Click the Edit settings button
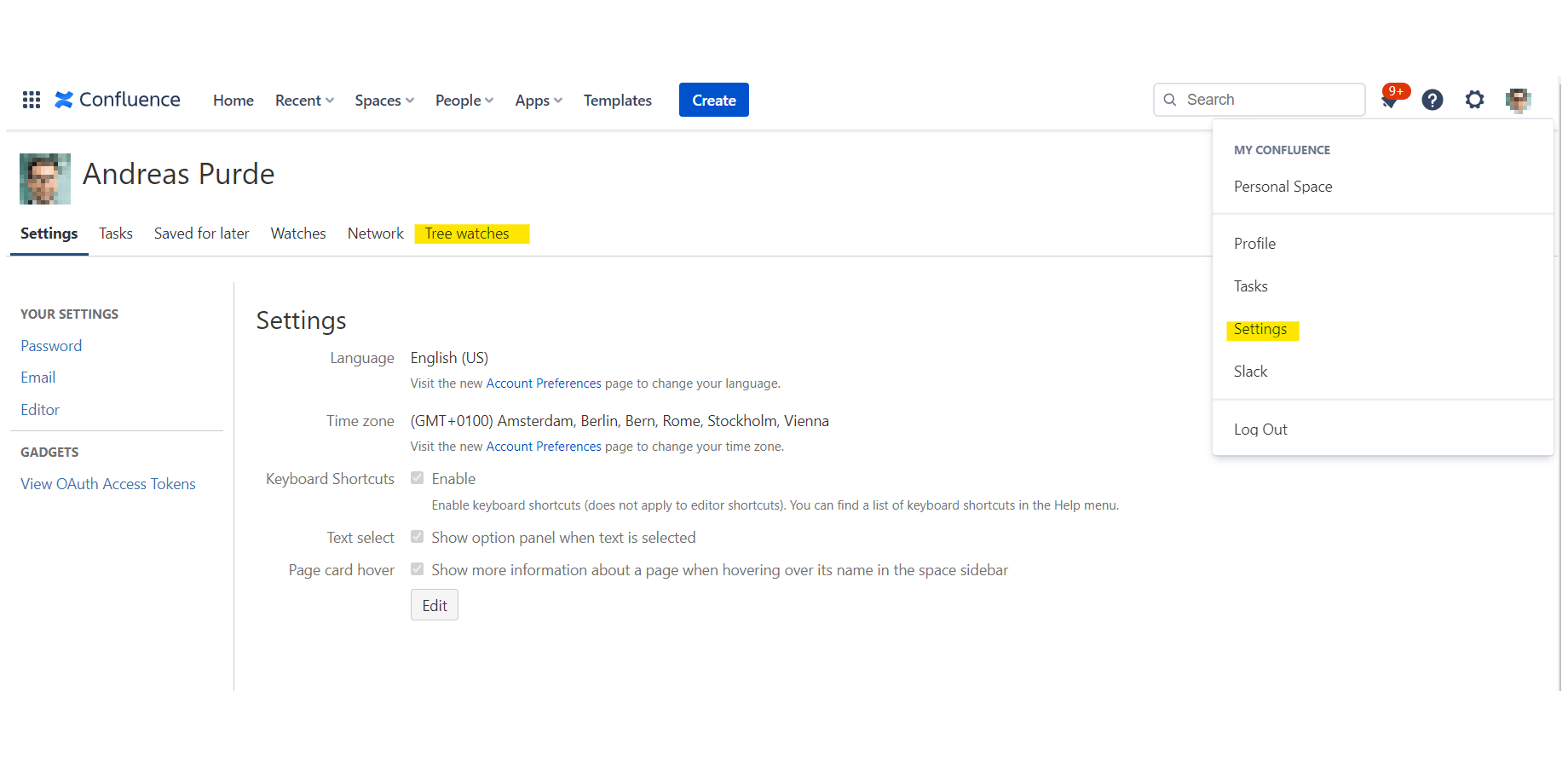The height and width of the screenshot is (767, 1568). [x=435, y=605]
